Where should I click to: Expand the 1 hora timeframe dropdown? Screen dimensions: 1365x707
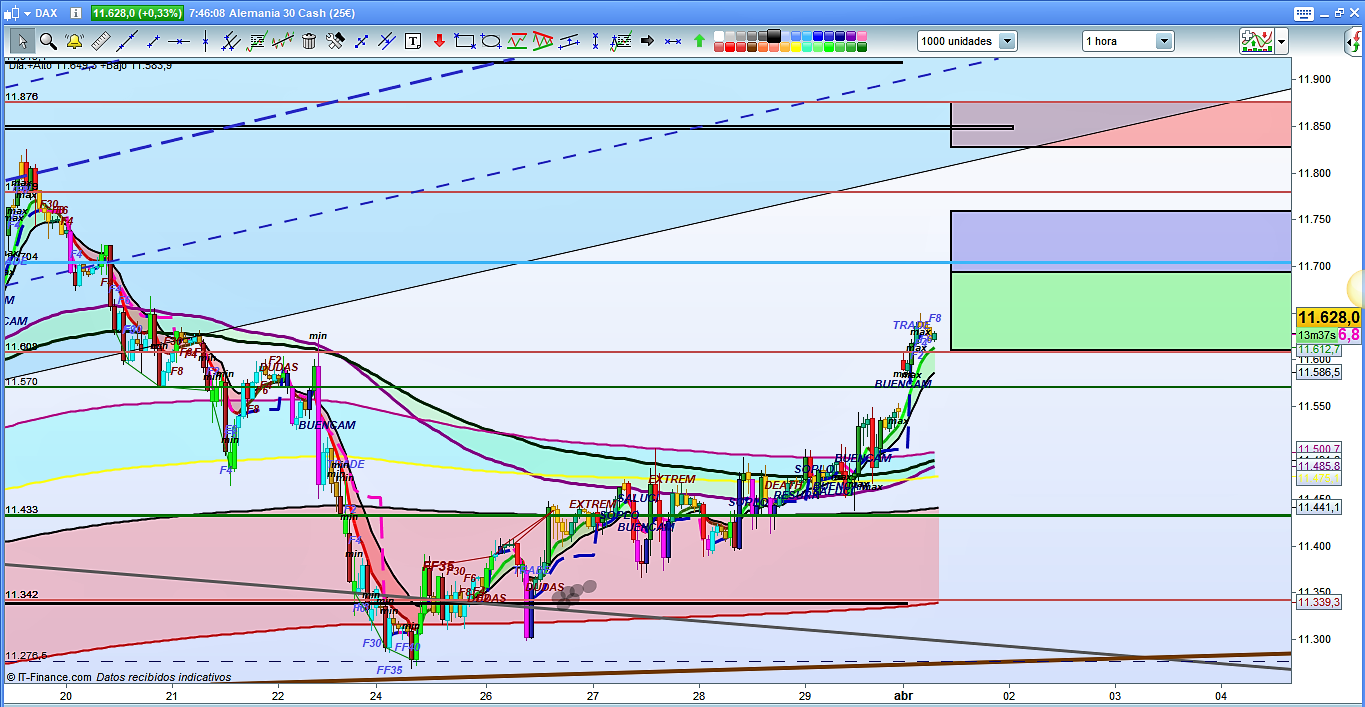pyautogui.click(x=1164, y=41)
